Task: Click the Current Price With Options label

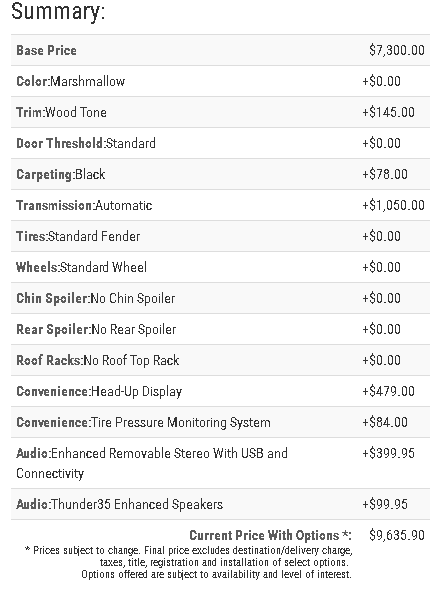Action: tap(270, 535)
